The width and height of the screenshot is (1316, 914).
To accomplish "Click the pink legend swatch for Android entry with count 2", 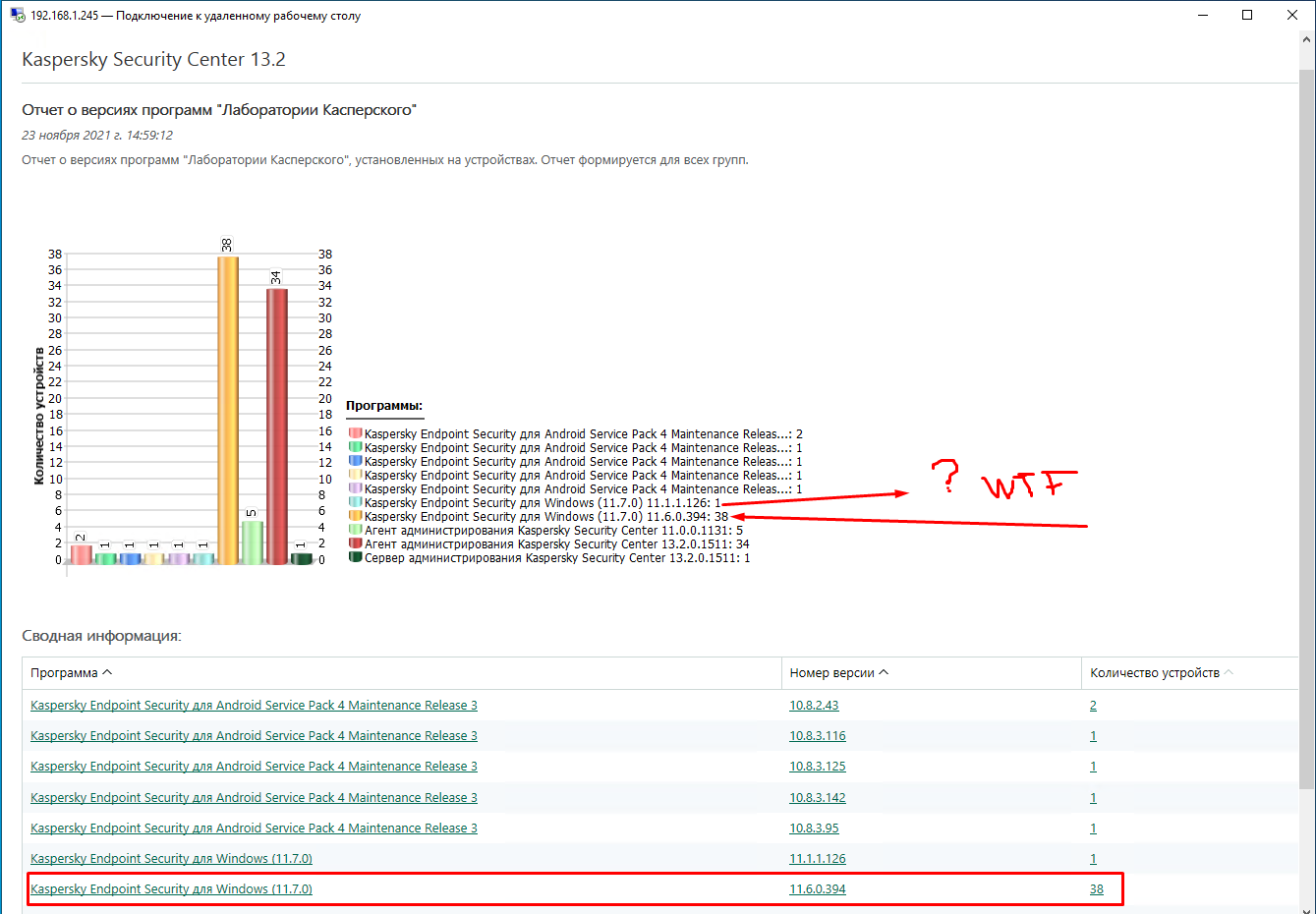I will tap(355, 432).
